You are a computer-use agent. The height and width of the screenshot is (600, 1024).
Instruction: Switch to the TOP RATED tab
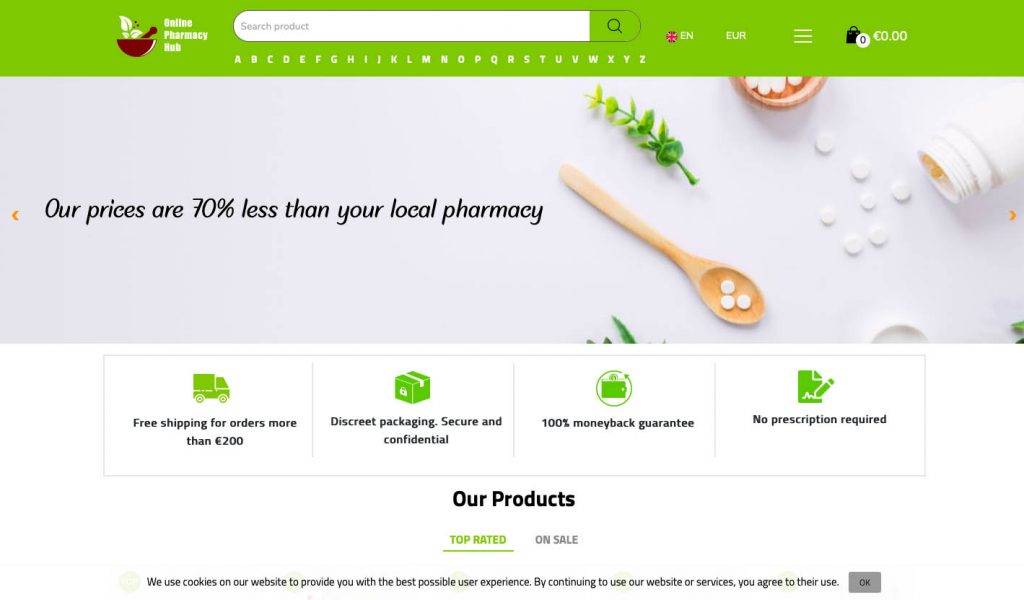(477, 540)
